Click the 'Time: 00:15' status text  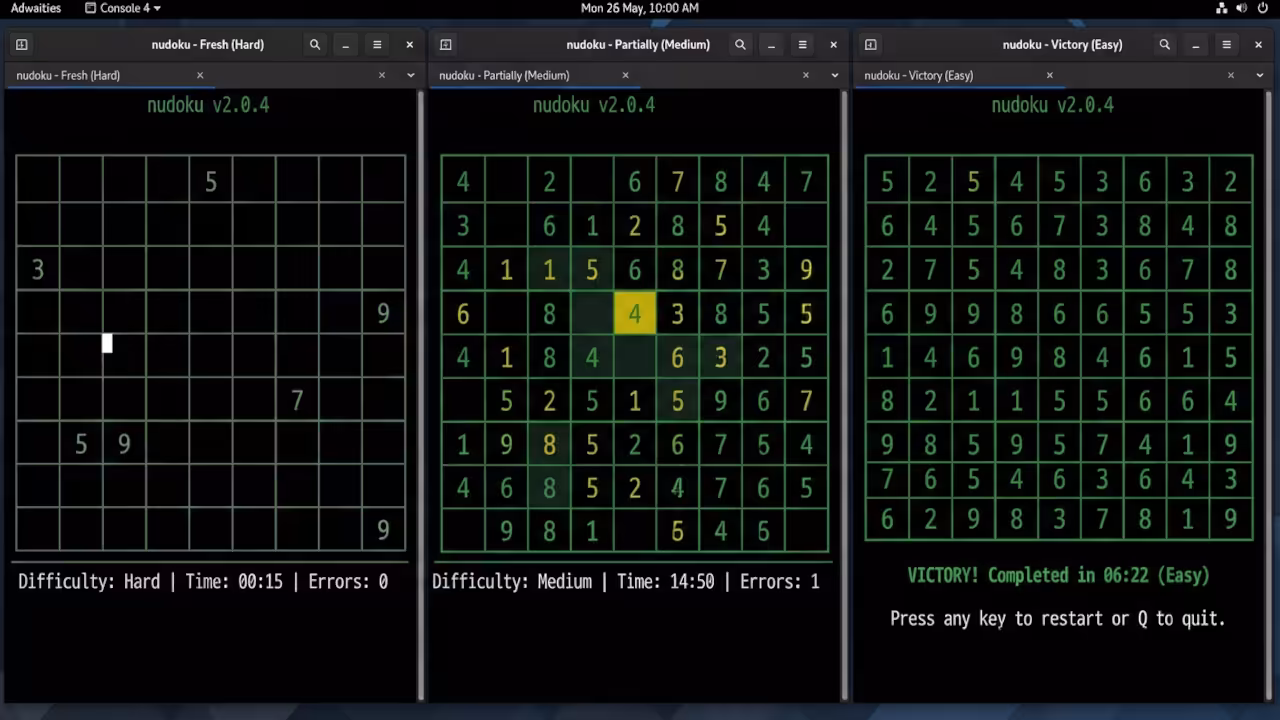click(x=234, y=582)
